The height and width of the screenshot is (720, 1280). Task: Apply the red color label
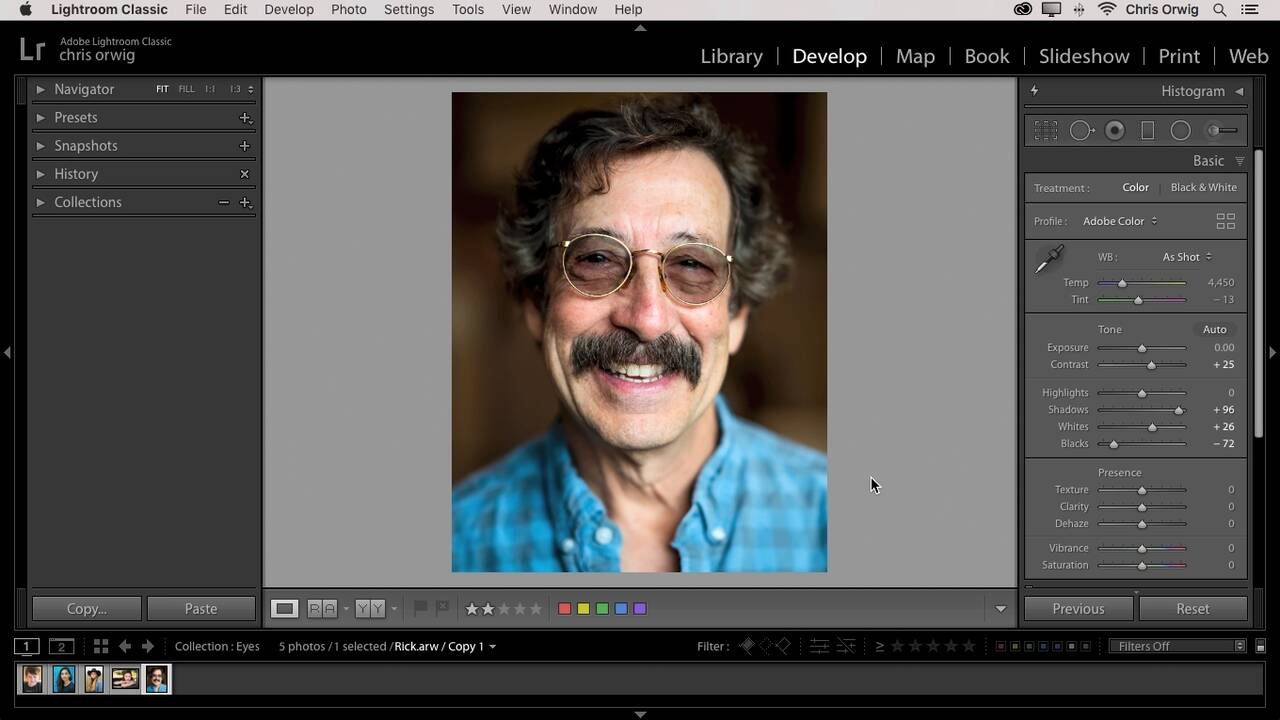[564, 608]
